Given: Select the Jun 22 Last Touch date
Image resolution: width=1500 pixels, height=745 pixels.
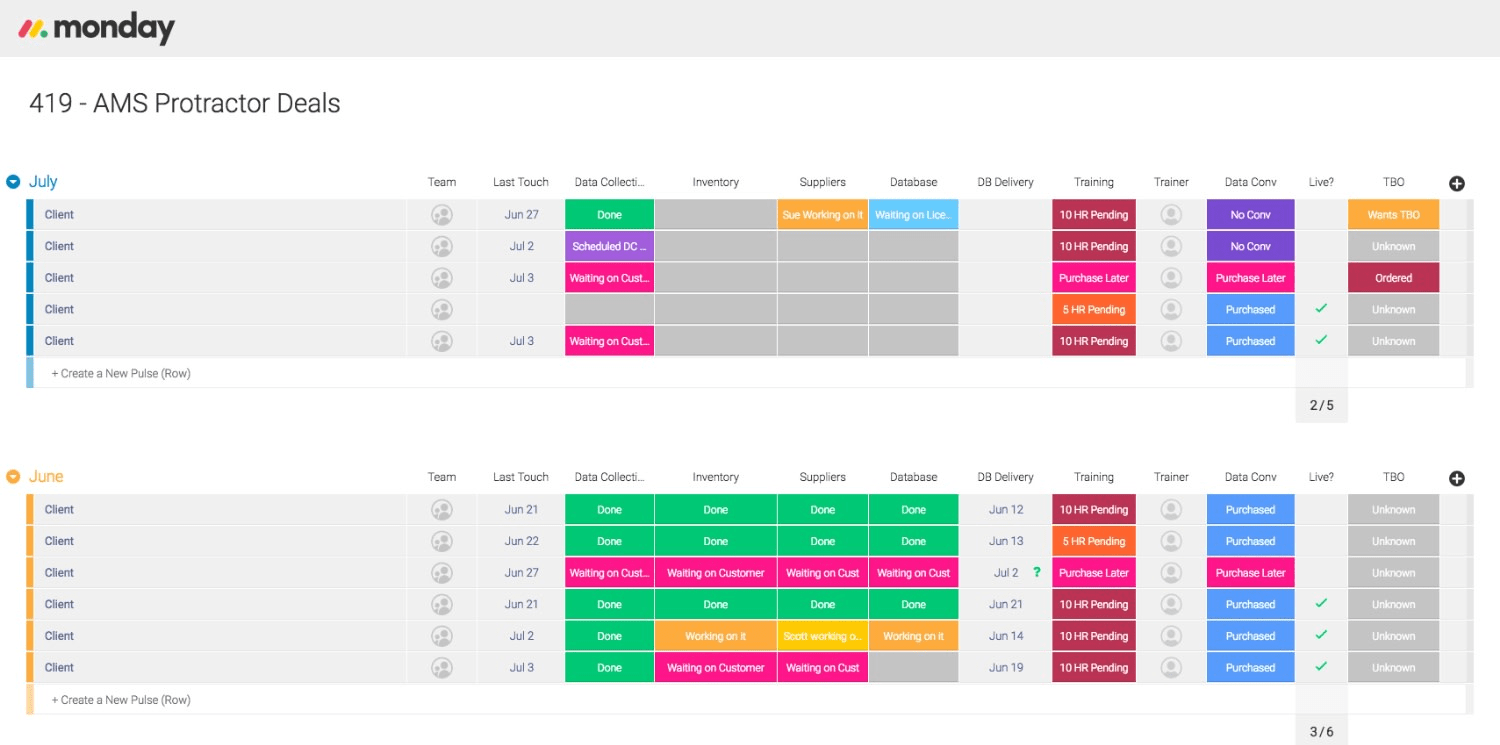Looking at the screenshot, I should pos(521,541).
